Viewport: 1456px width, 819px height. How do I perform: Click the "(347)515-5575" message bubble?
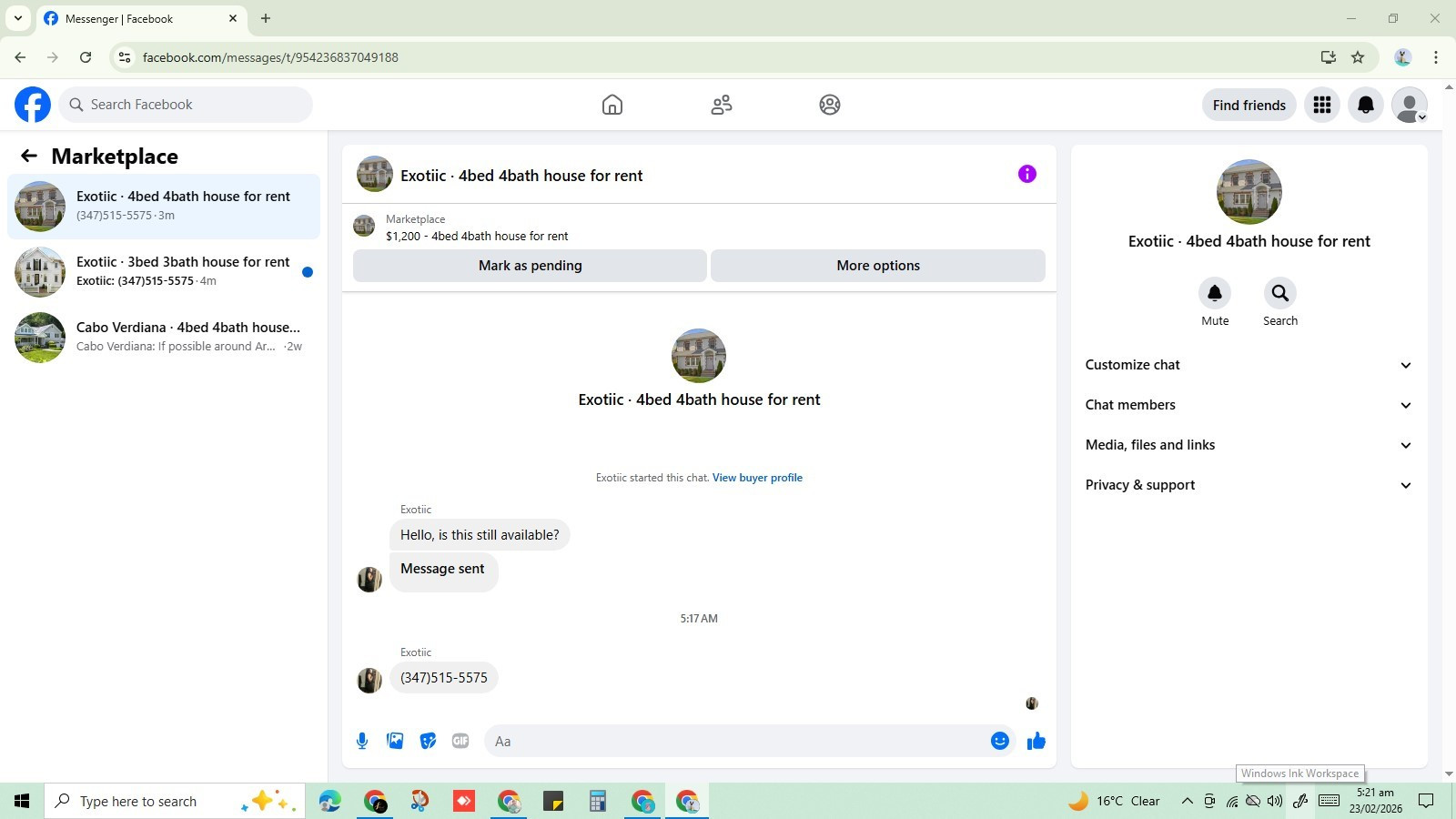click(x=444, y=678)
